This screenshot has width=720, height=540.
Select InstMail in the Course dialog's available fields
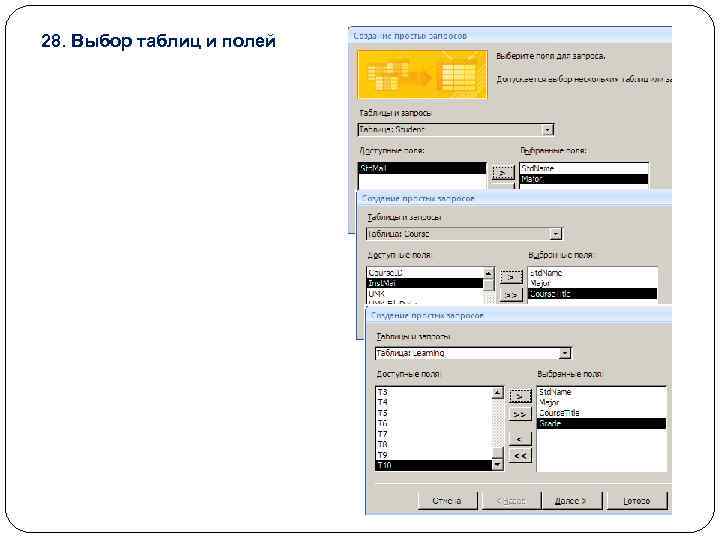coord(424,283)
